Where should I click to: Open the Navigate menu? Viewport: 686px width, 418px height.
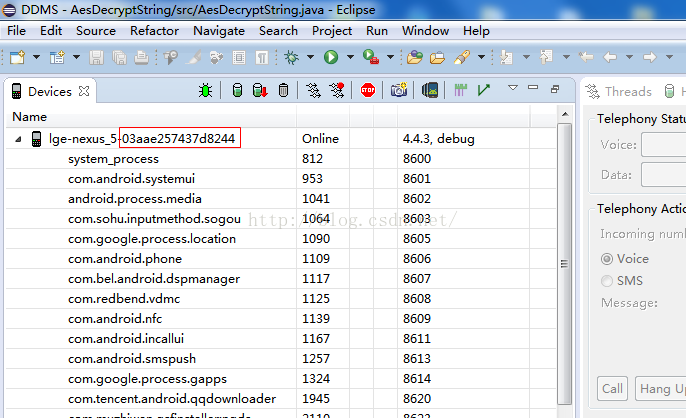[x=219, y=31]
